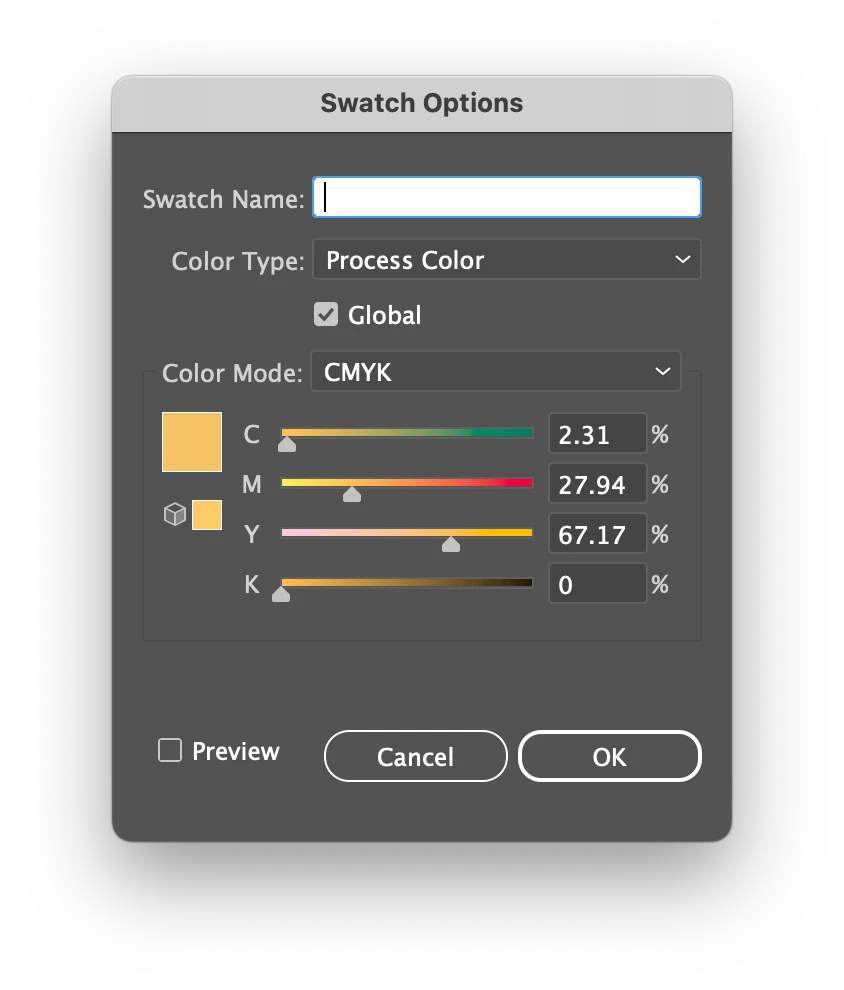The width and height of the screenshot is (844, 990).
Task: Click the Yellow slider handle
Action: [451, 544]
